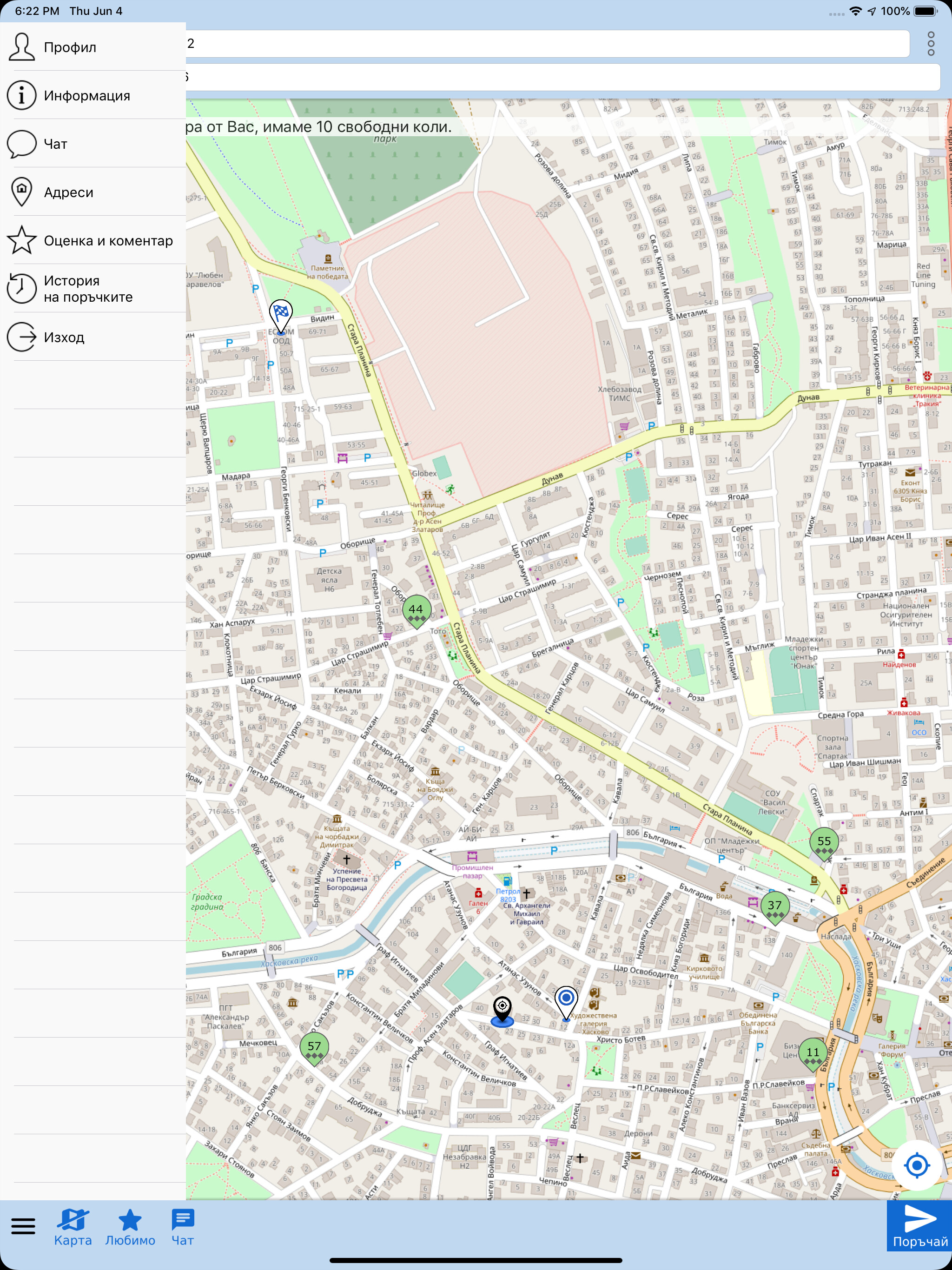Viewport: 952px width, 1270px height.
Task: Select taxi marker number 57
Action: tap(314, 1049)
